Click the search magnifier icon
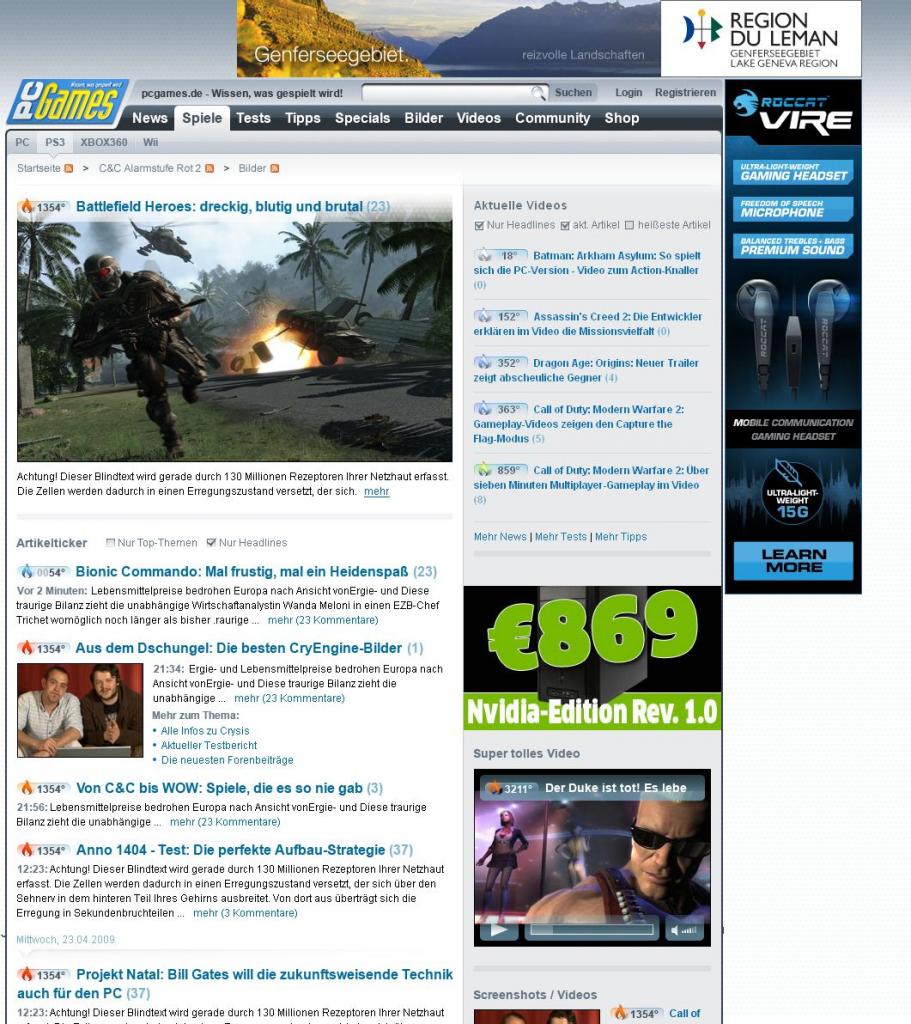The image size is (911, 1024). [538, 93]
